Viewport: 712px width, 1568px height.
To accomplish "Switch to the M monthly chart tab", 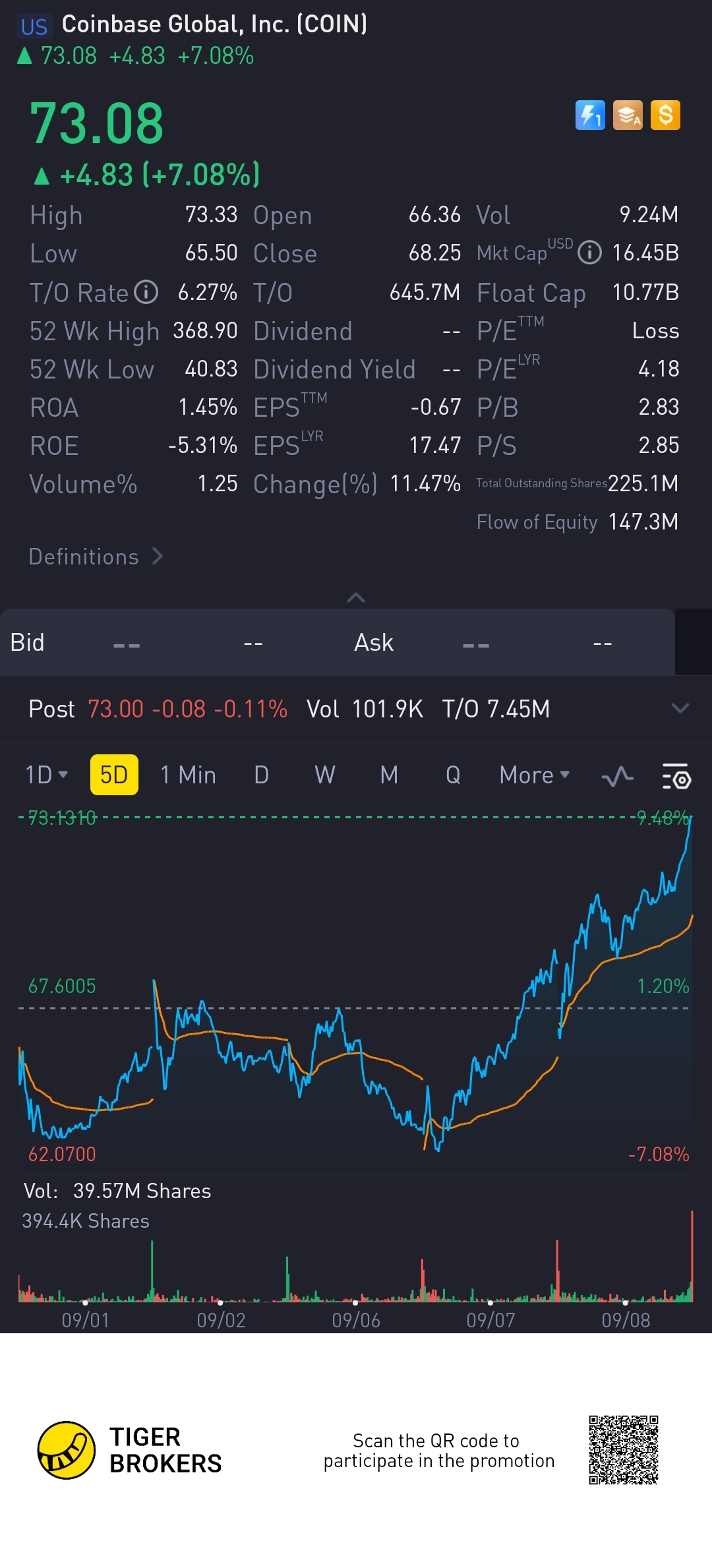I will pyautogui.click(x=389, y=775).
